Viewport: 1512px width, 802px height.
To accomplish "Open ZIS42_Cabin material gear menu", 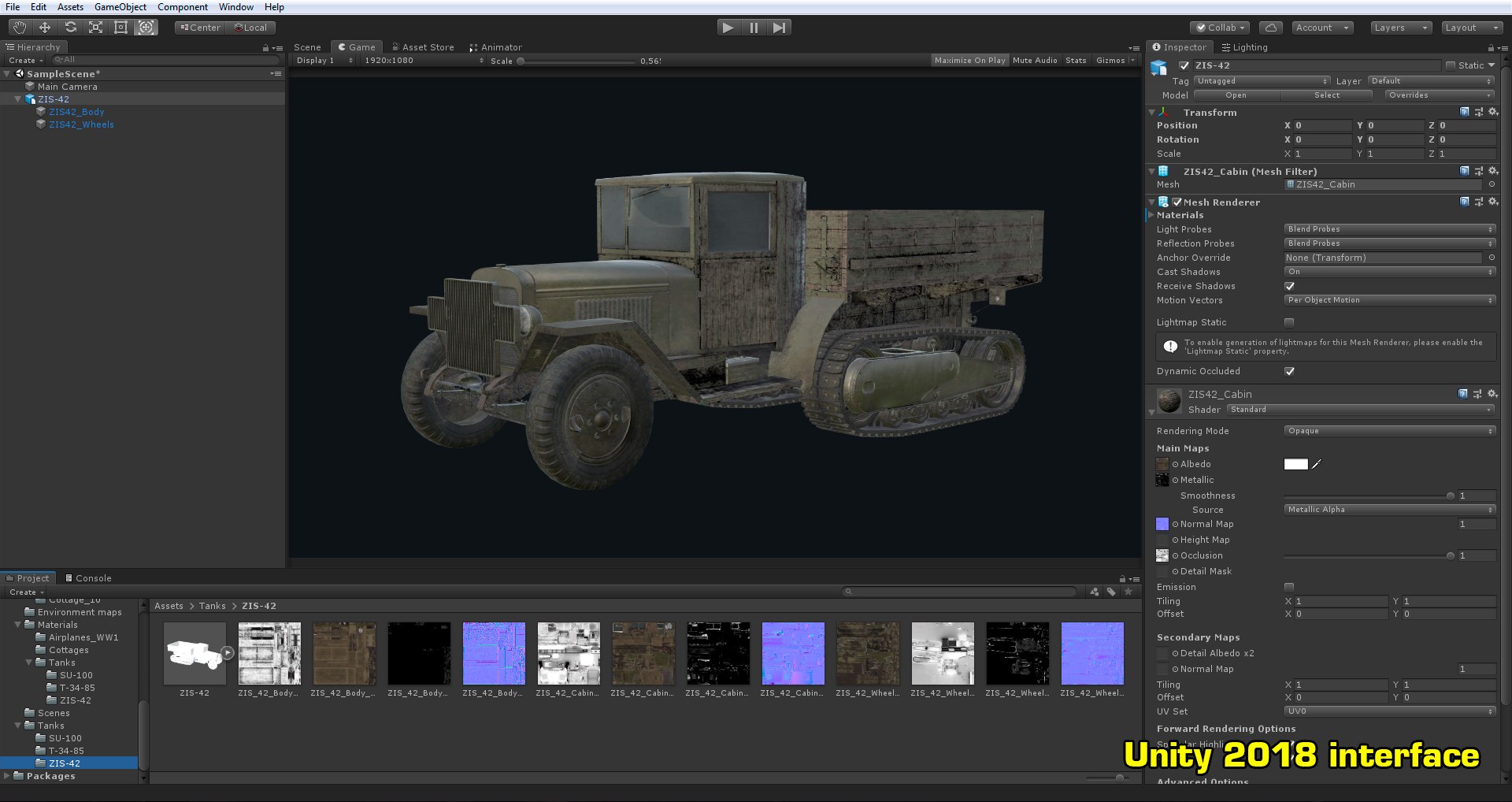I will (1493, 393).
